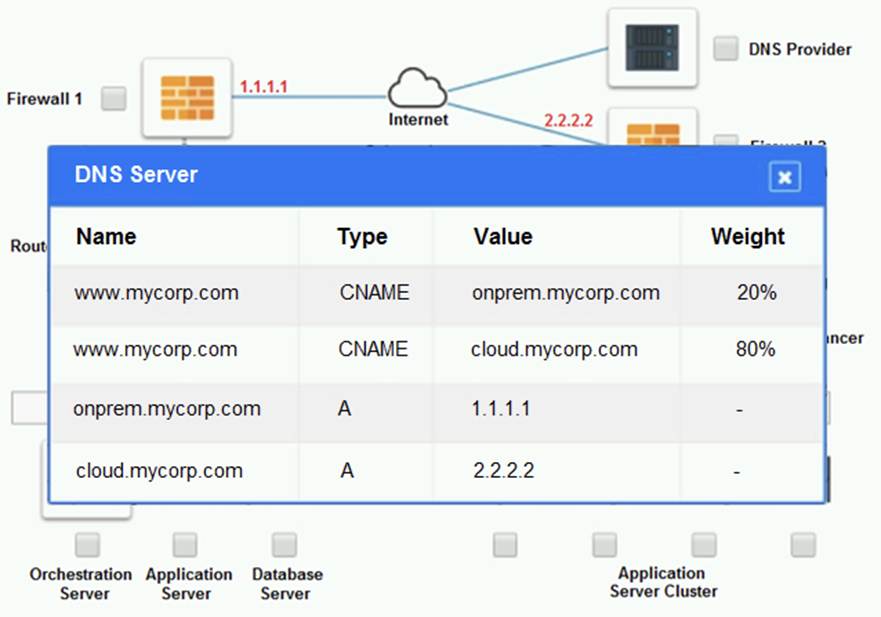Open the DNS Provider server icon
The height and width of the screenshot is (617, 881).
(x=651, y=47)
